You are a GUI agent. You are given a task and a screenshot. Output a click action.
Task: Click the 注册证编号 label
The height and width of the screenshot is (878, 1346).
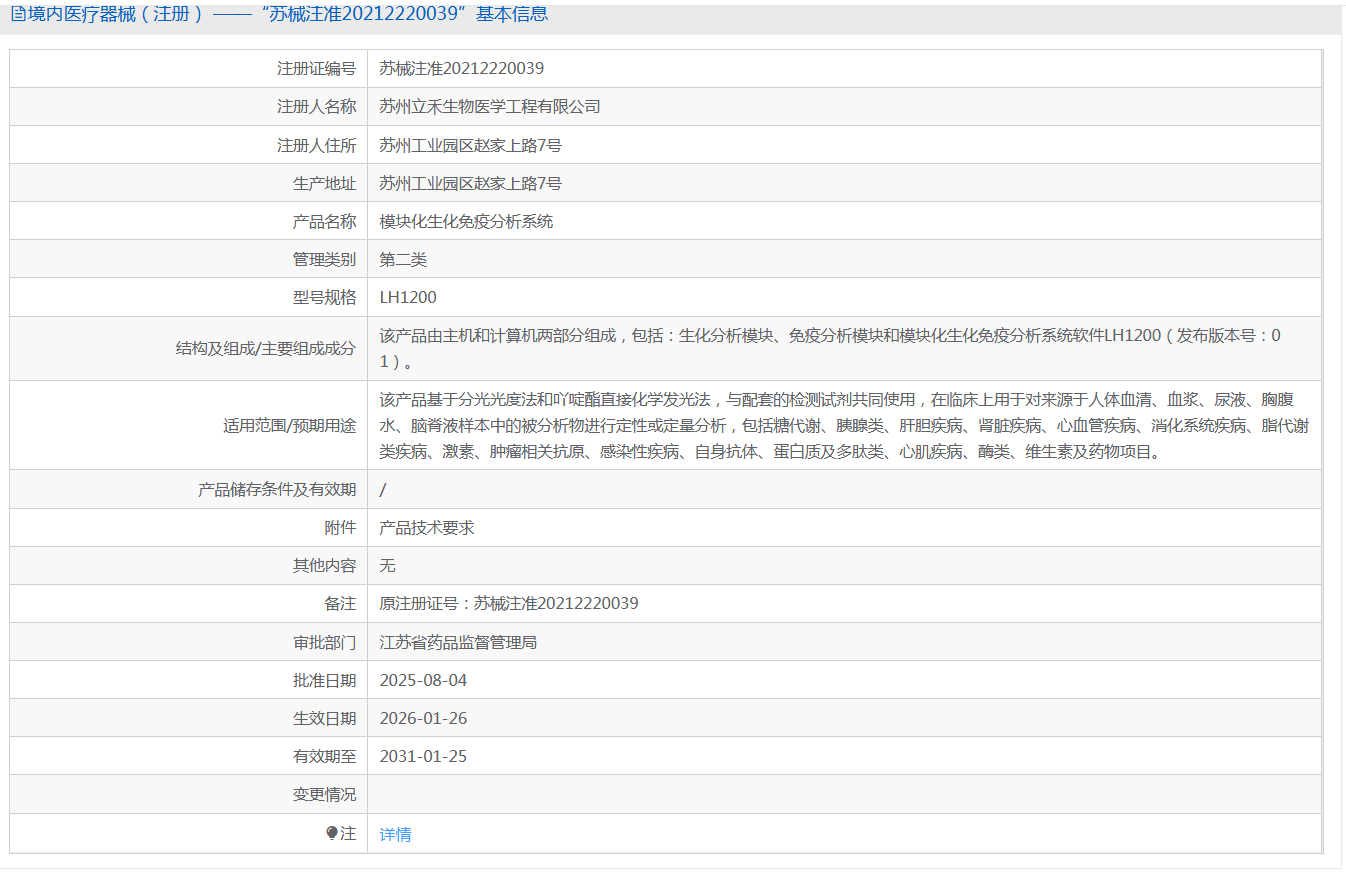click(316, 68)
